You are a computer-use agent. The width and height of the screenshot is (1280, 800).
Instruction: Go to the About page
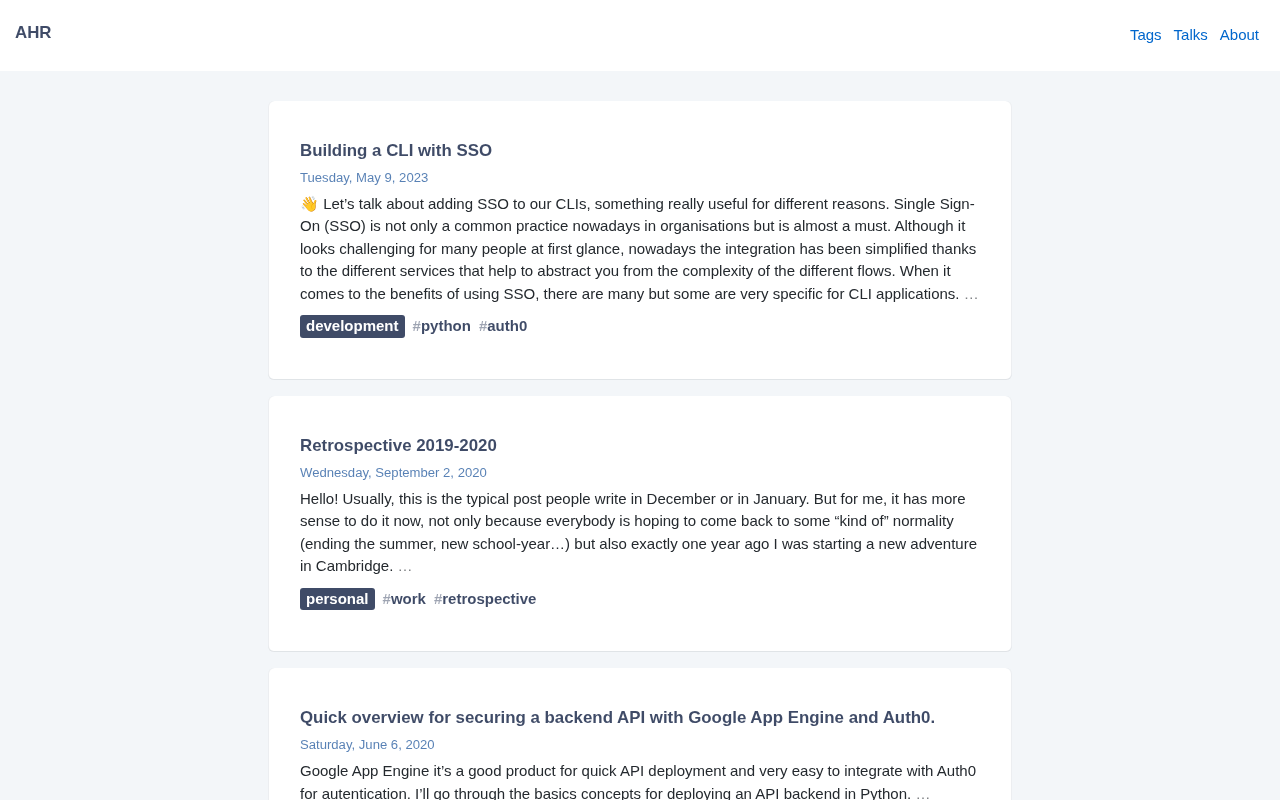click(1239, 35)
